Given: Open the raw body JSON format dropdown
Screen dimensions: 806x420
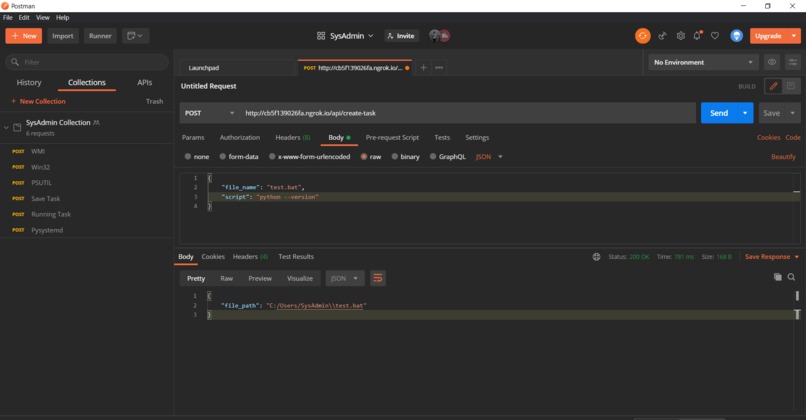Looking at the screenshot, I should [x=489, y=157].
